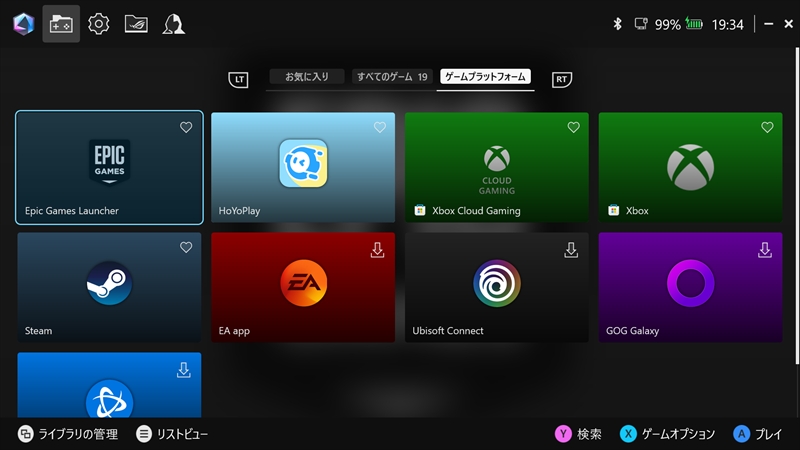Open the user profile icon
This screenshot has width=800, height=450.
[x=173, y=24]
